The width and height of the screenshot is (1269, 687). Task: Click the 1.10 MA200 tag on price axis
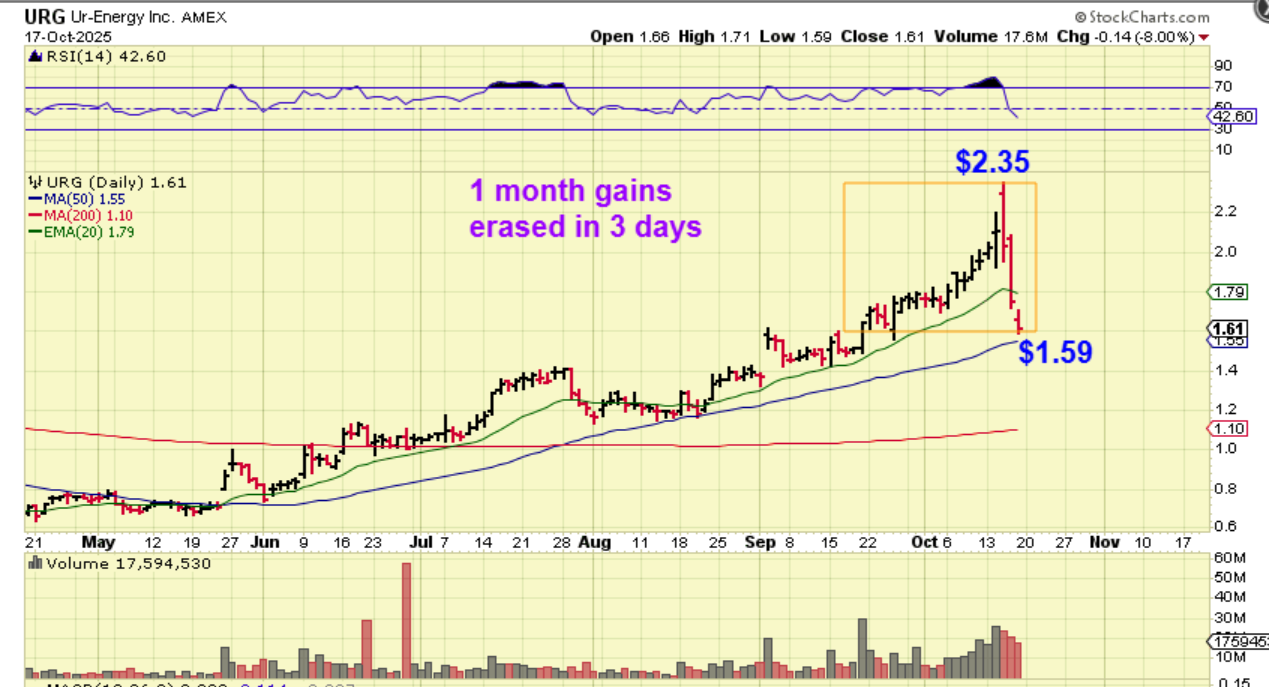pos(1226,428)
